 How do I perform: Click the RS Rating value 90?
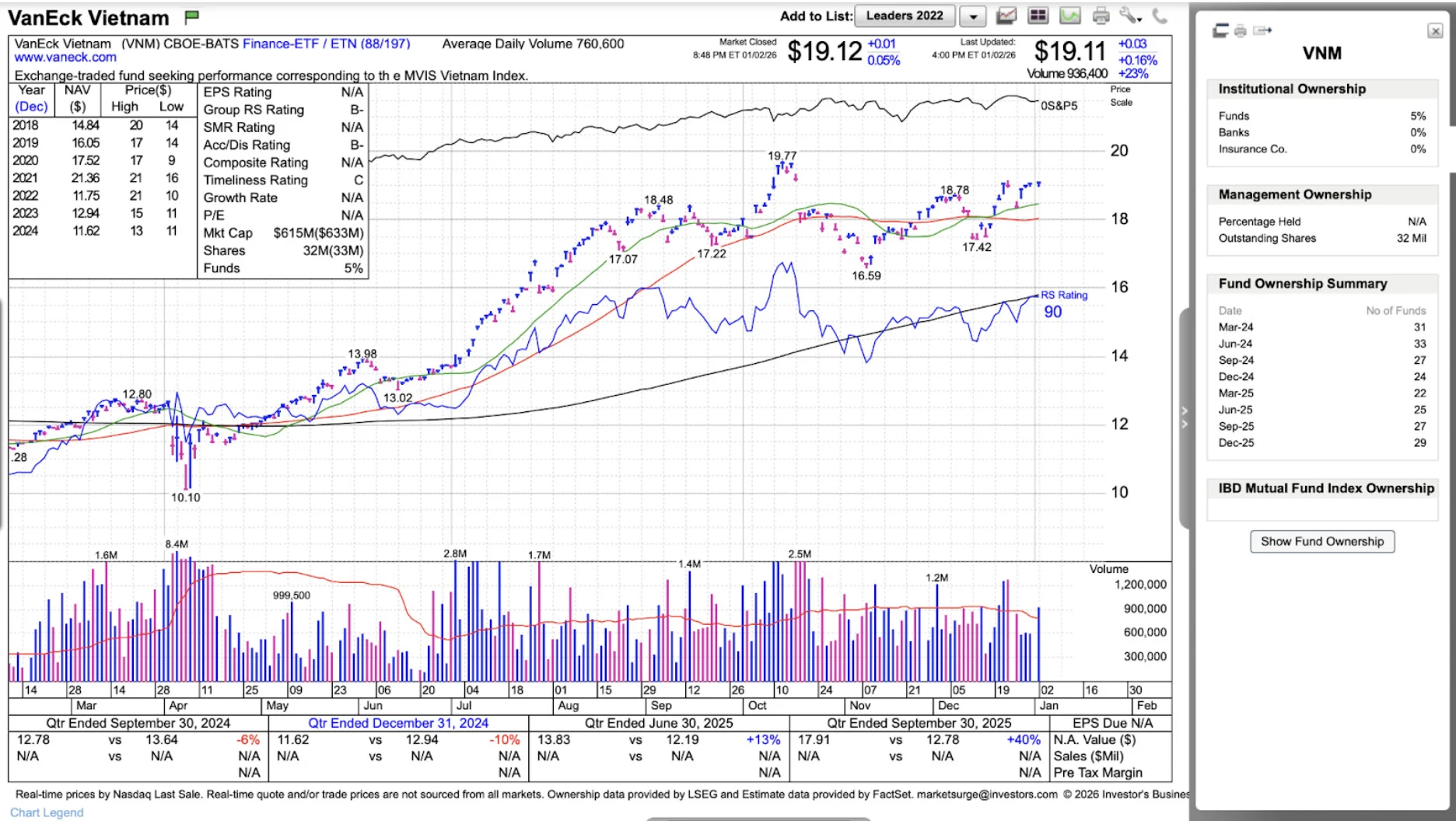[1052, 312]
